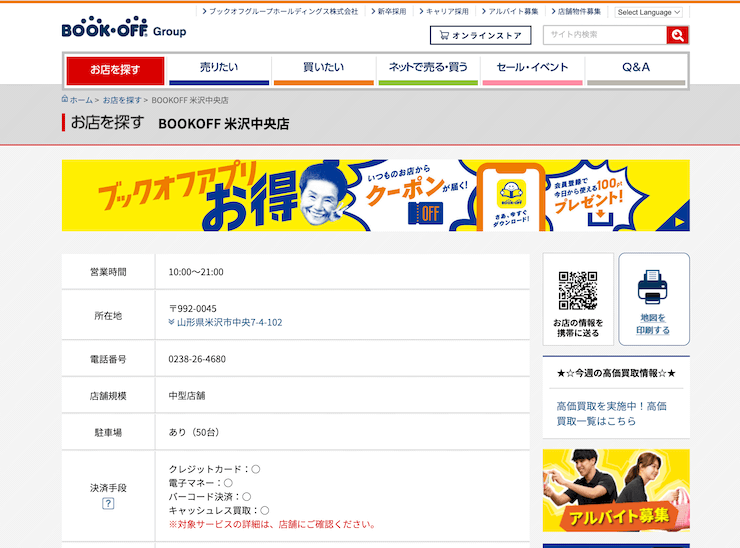This screenshot has height=548, width=740.
Task: Open the Q&A navigation tab
Action: [x=636, y=70]
